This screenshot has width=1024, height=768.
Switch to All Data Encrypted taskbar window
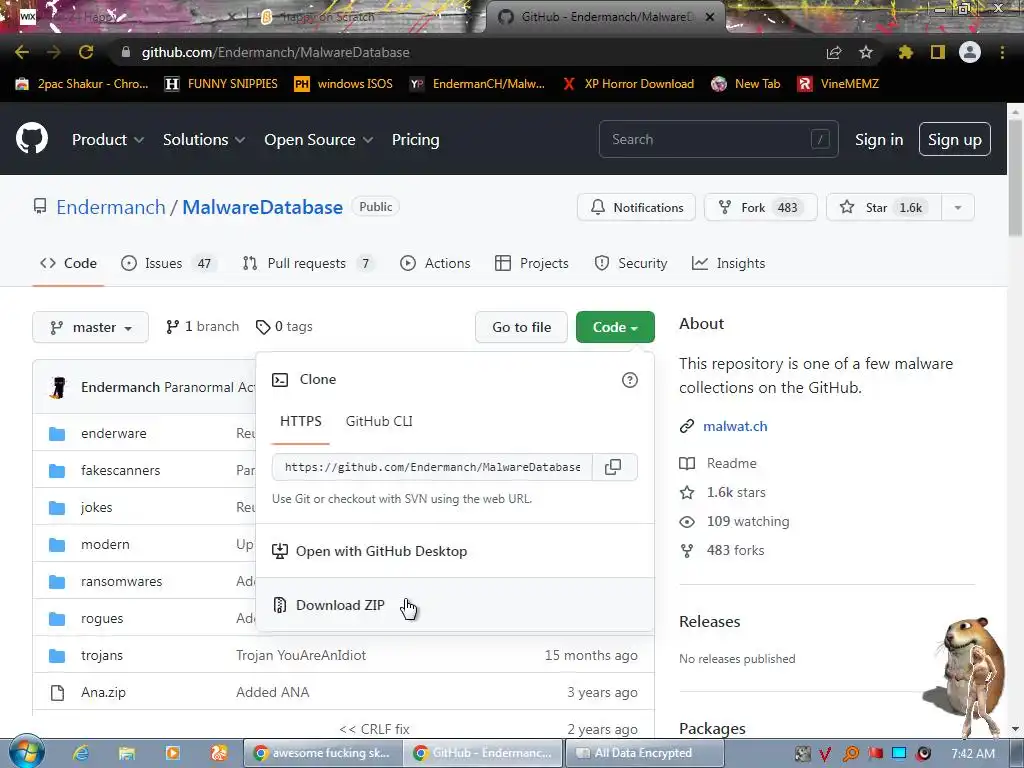(643, 753)
